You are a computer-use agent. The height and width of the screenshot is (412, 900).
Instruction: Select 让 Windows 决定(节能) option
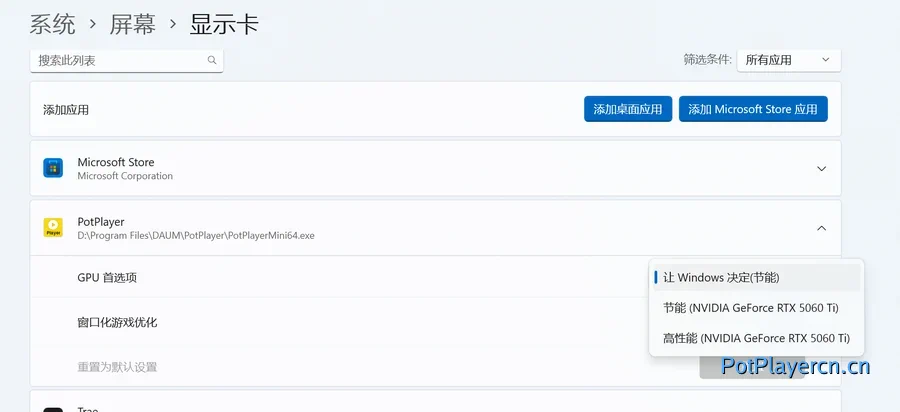[x=757, y=278]
